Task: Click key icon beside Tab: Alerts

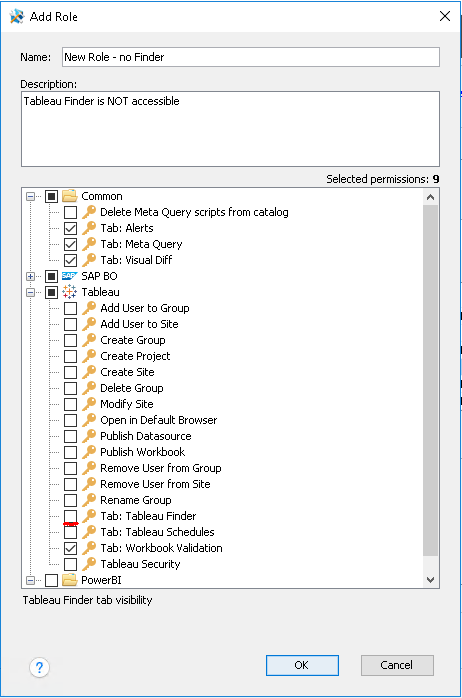Action: pos(89,228)
